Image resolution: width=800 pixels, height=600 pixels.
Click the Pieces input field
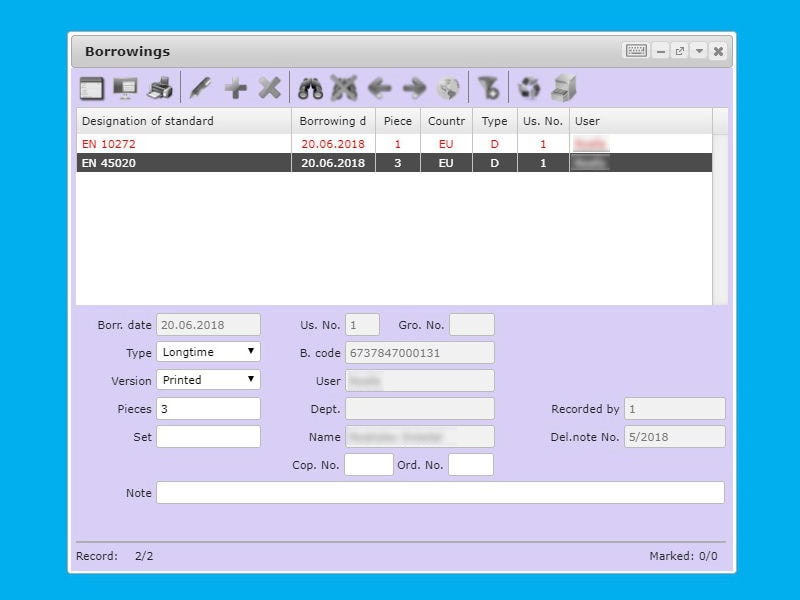tap(208, 409)
